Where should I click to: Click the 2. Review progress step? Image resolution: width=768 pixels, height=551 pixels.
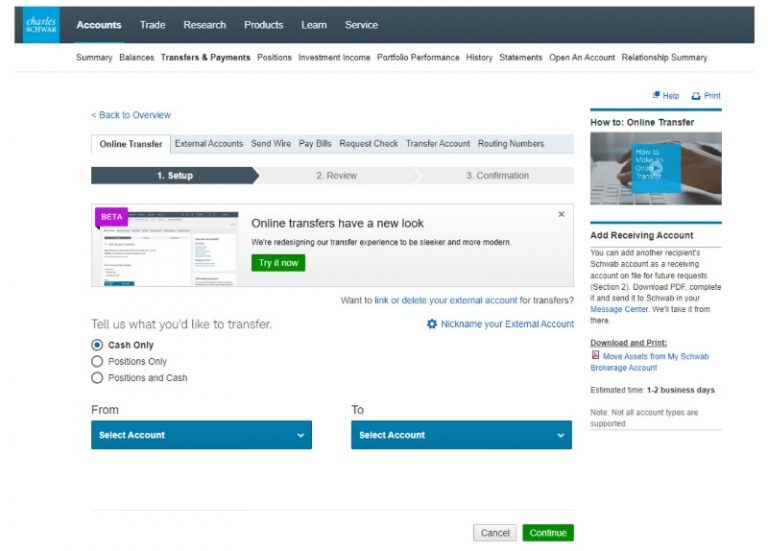336,175
